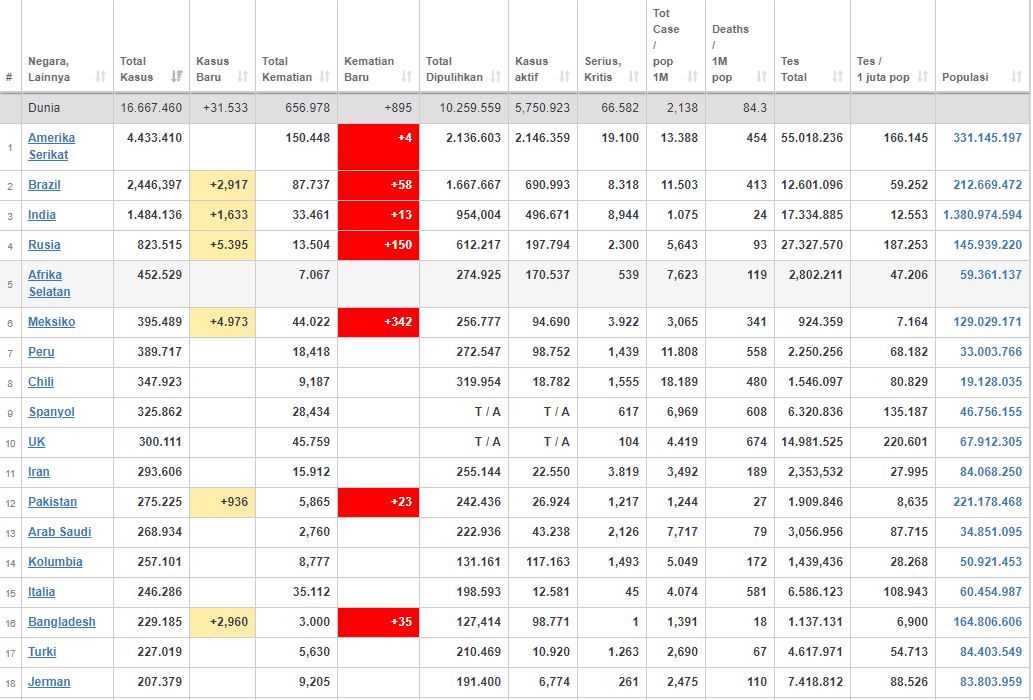The height and width of the screenshot is (700, 1033).
Task: Sort by Deaths/1M pop arrow icon
Action: pyautogui.click(x=762, y=77)
